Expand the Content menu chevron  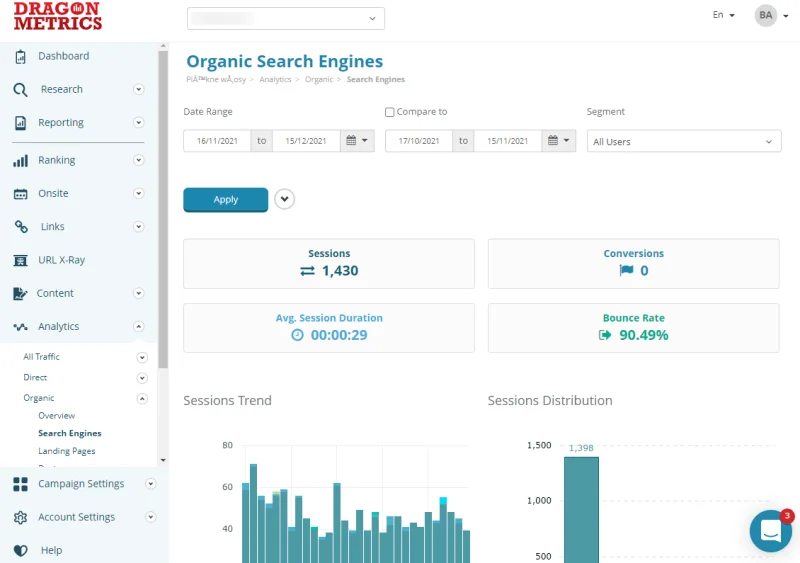138,293
